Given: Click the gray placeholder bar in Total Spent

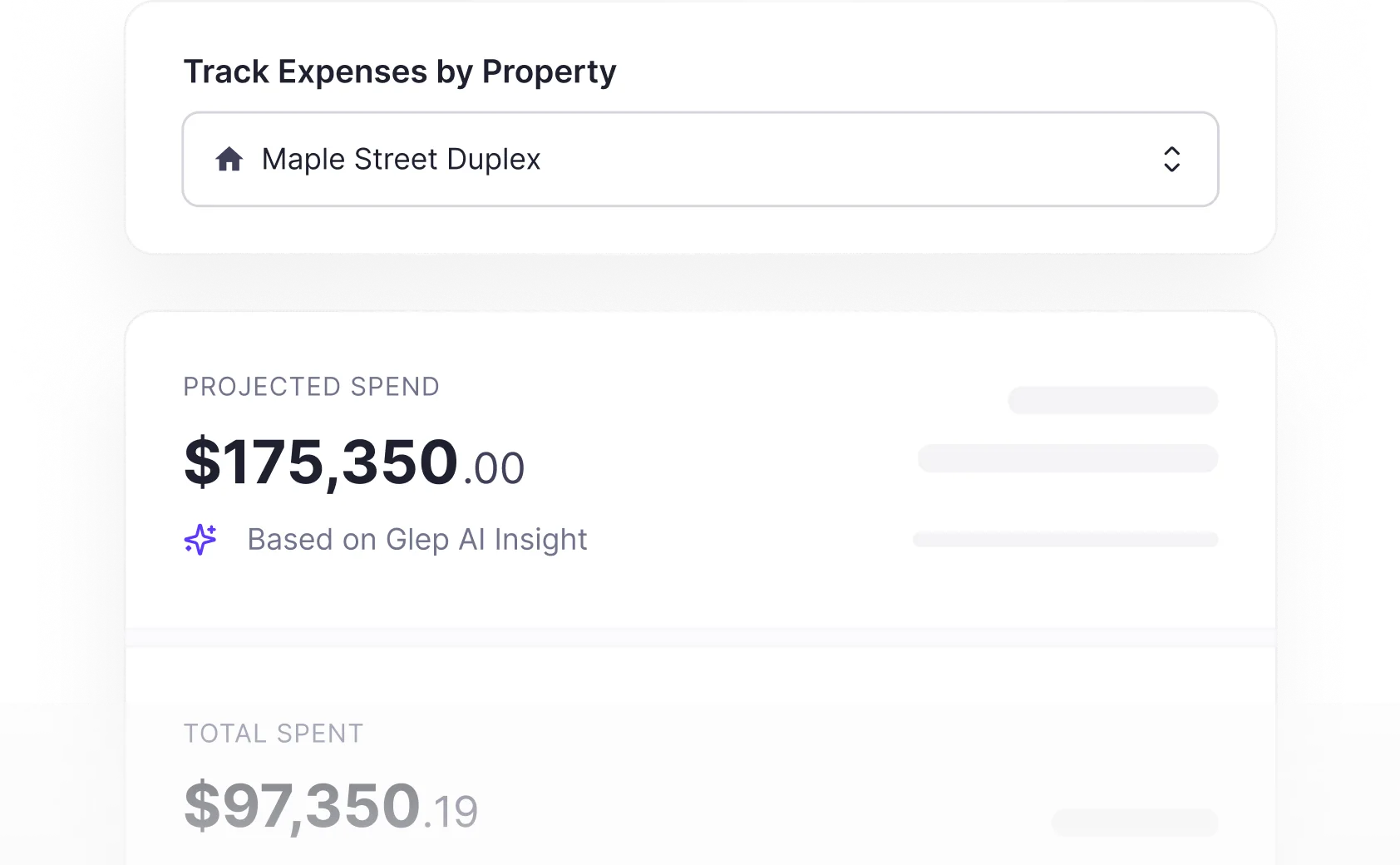Looking at the screenshot, I should (x=1135, y=823).
